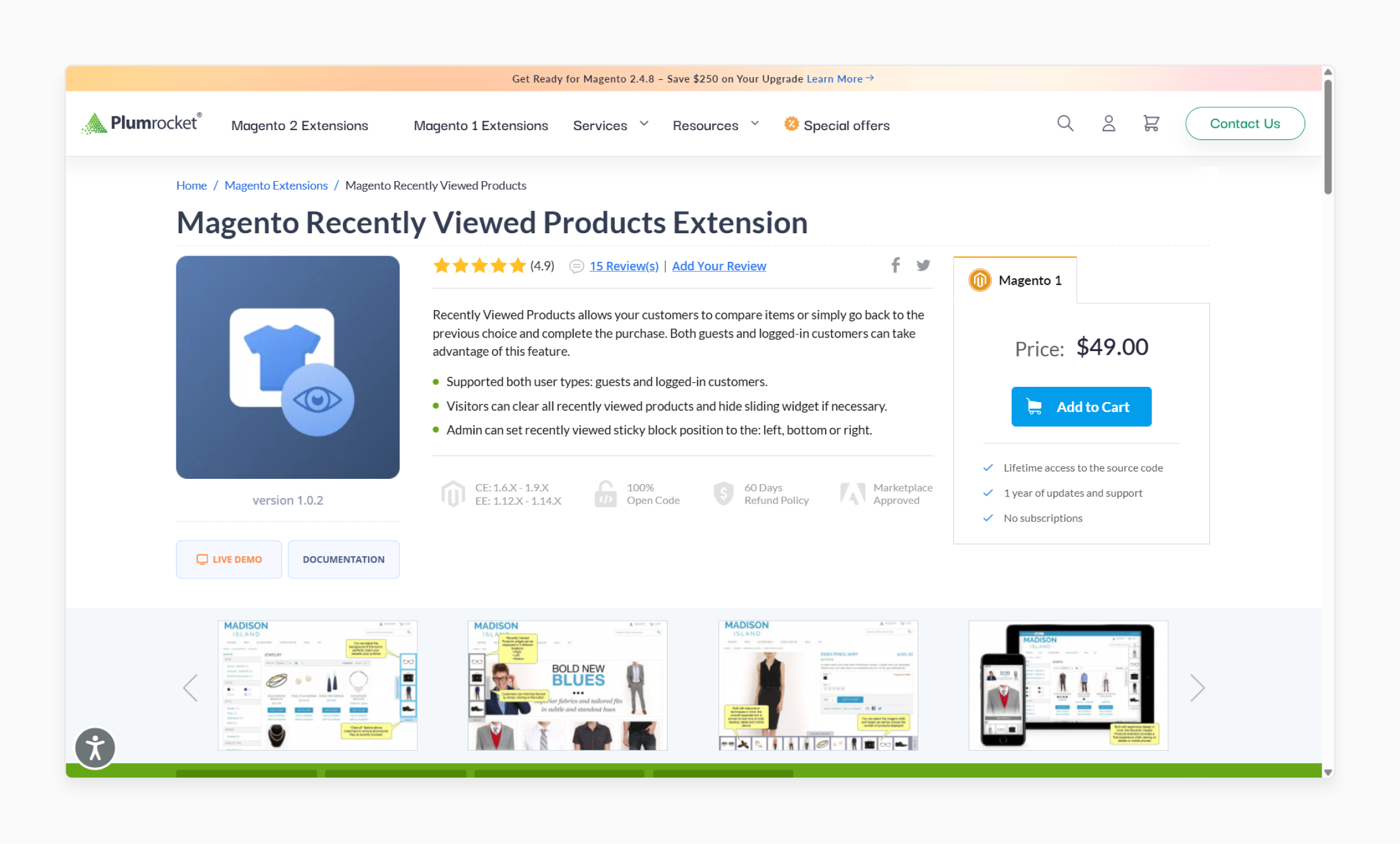Click the Add to Cart button
The width and height of the screenshot is (1400, 844).
click(1081, 406)
